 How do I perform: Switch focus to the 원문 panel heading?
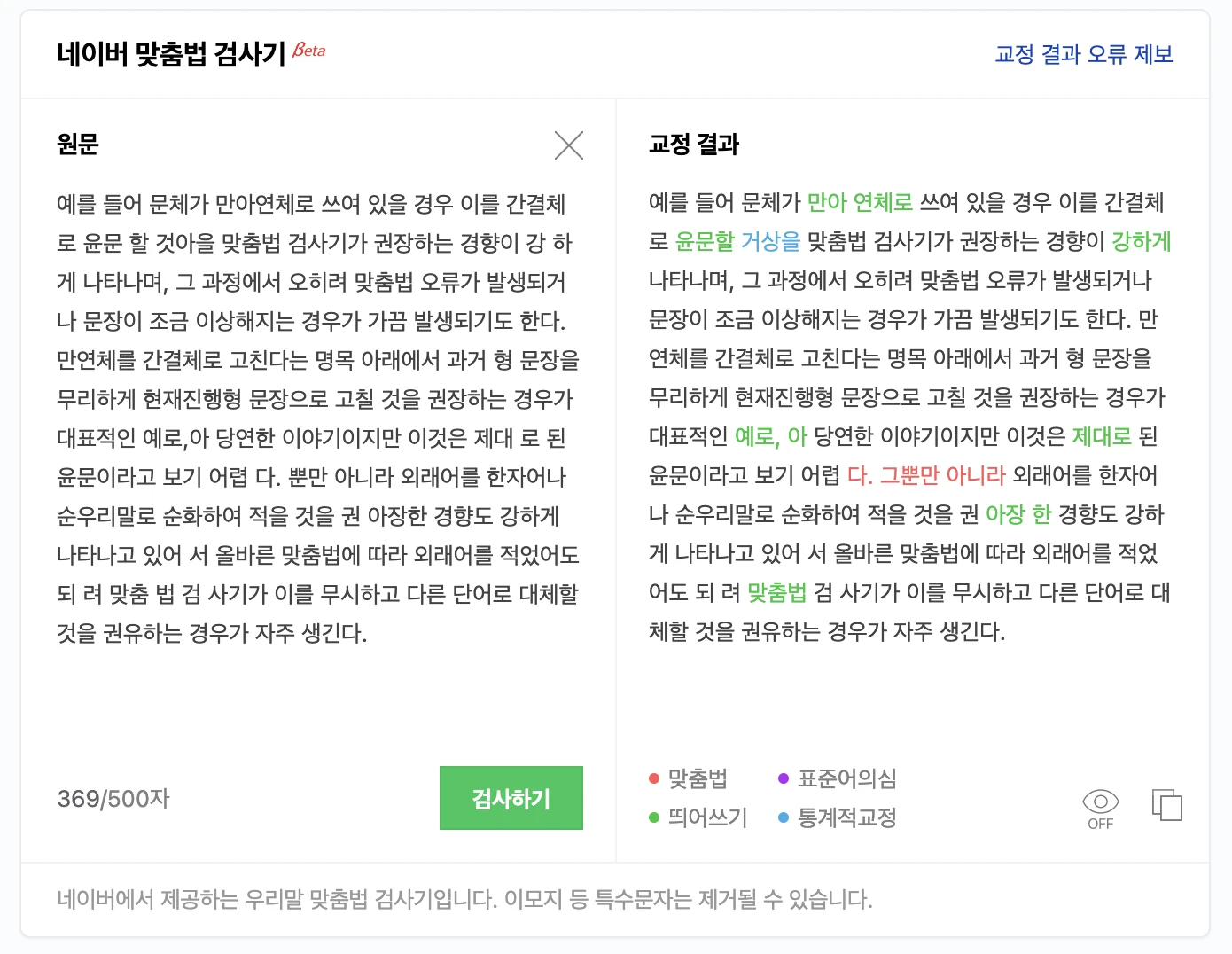75,145
